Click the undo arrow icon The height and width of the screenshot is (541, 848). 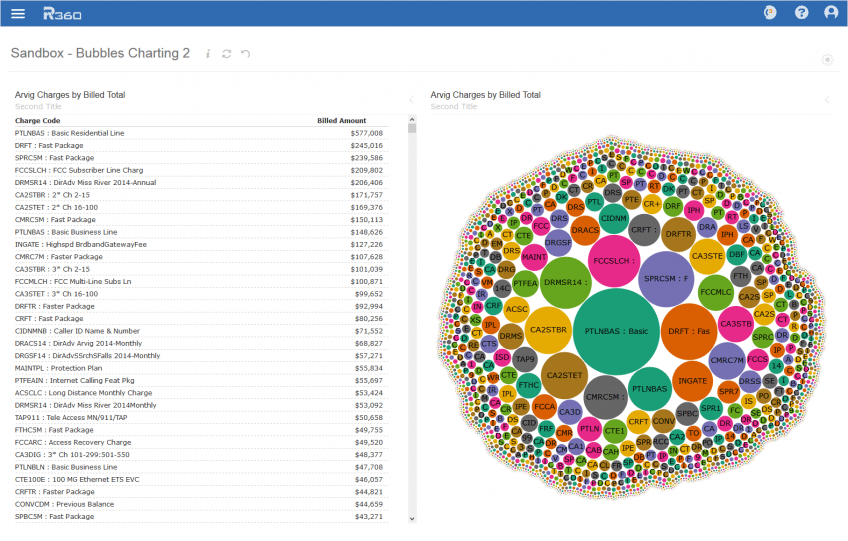pos(246,54)
